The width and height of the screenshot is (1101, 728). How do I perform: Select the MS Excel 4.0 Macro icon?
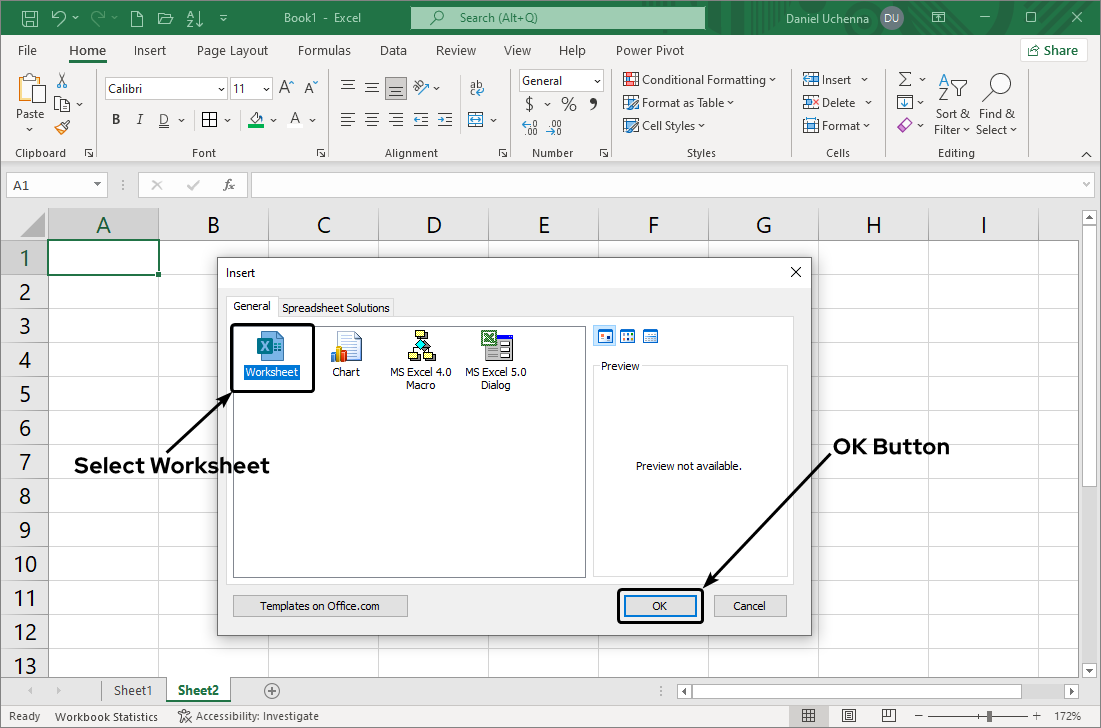(420, 347)
